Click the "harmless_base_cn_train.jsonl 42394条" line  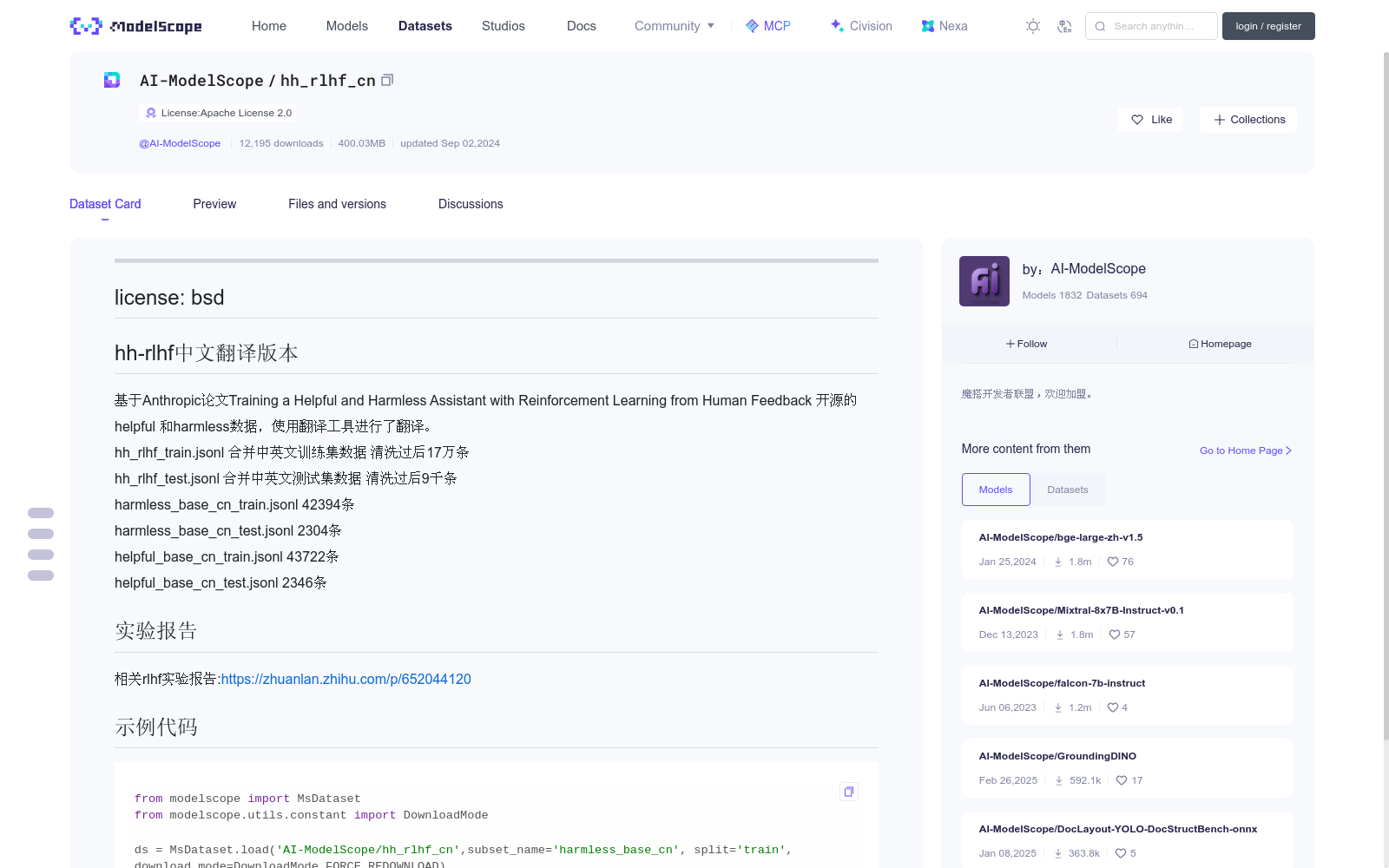point(234,504)
